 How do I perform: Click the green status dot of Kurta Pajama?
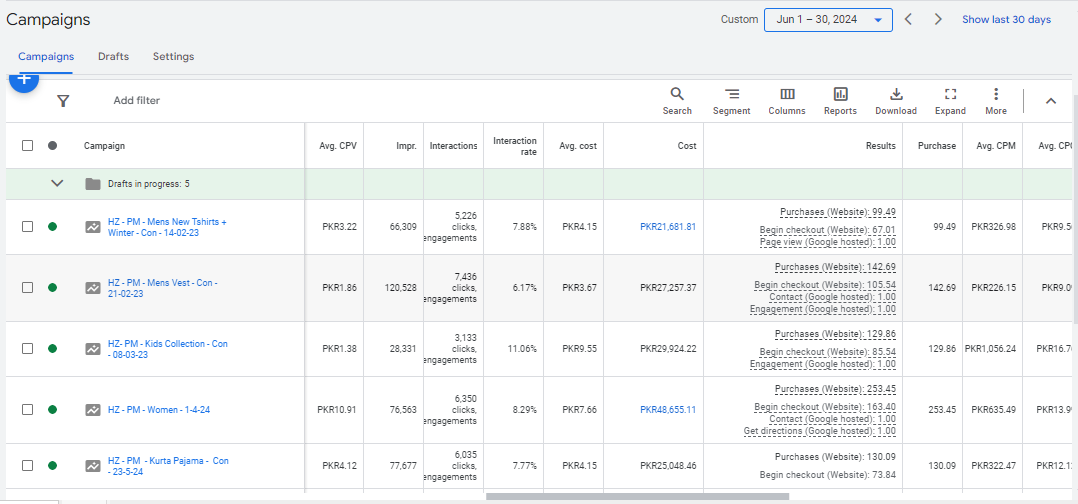click(52, 465)
